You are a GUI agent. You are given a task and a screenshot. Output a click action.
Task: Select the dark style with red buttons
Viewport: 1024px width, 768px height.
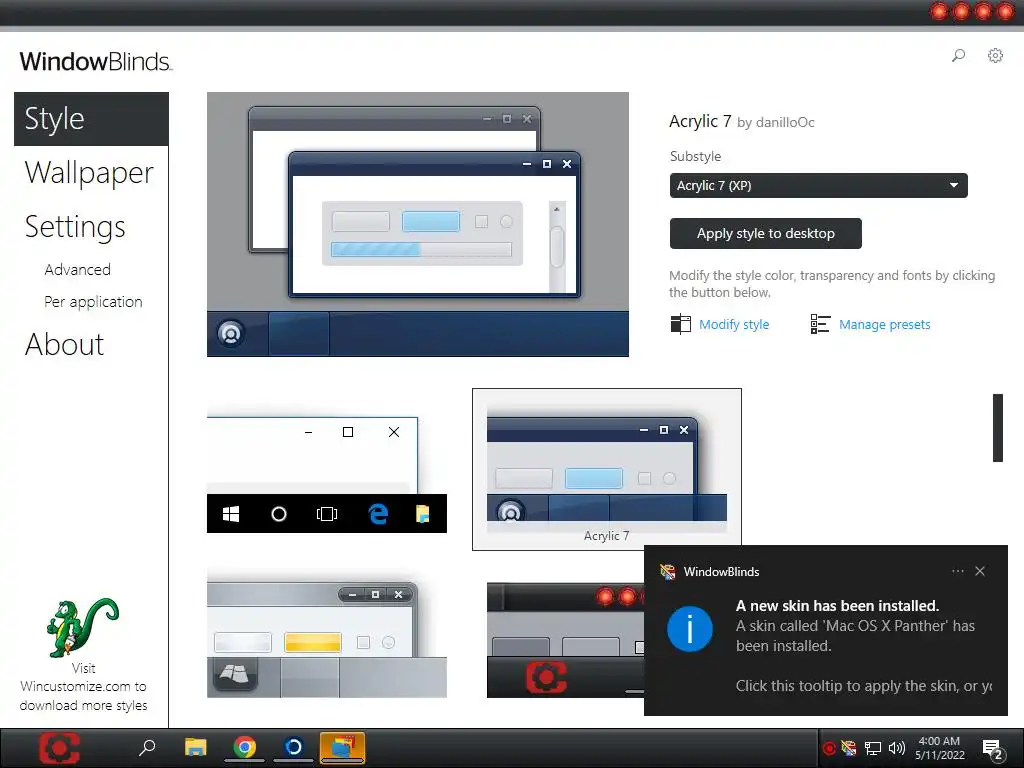[565, 640]
